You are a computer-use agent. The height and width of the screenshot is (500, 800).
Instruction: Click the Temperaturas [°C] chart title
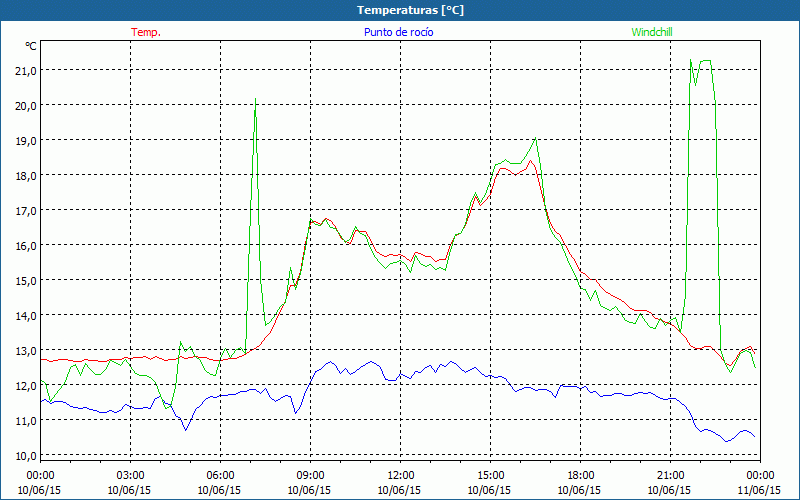(x=410, y=10)
